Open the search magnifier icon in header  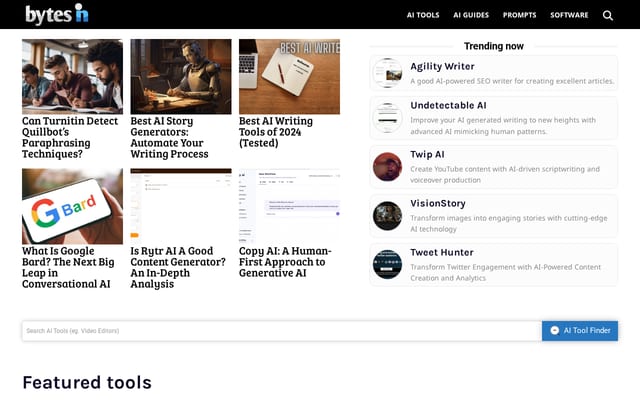coord(608,16)
